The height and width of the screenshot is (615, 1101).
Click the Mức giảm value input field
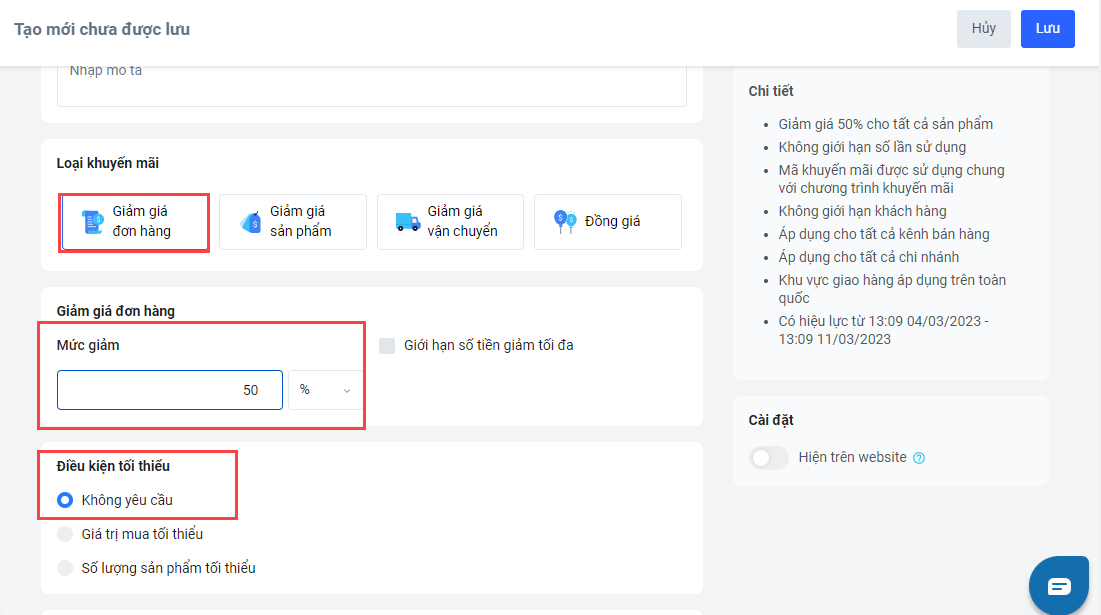[x=169, y=390]
